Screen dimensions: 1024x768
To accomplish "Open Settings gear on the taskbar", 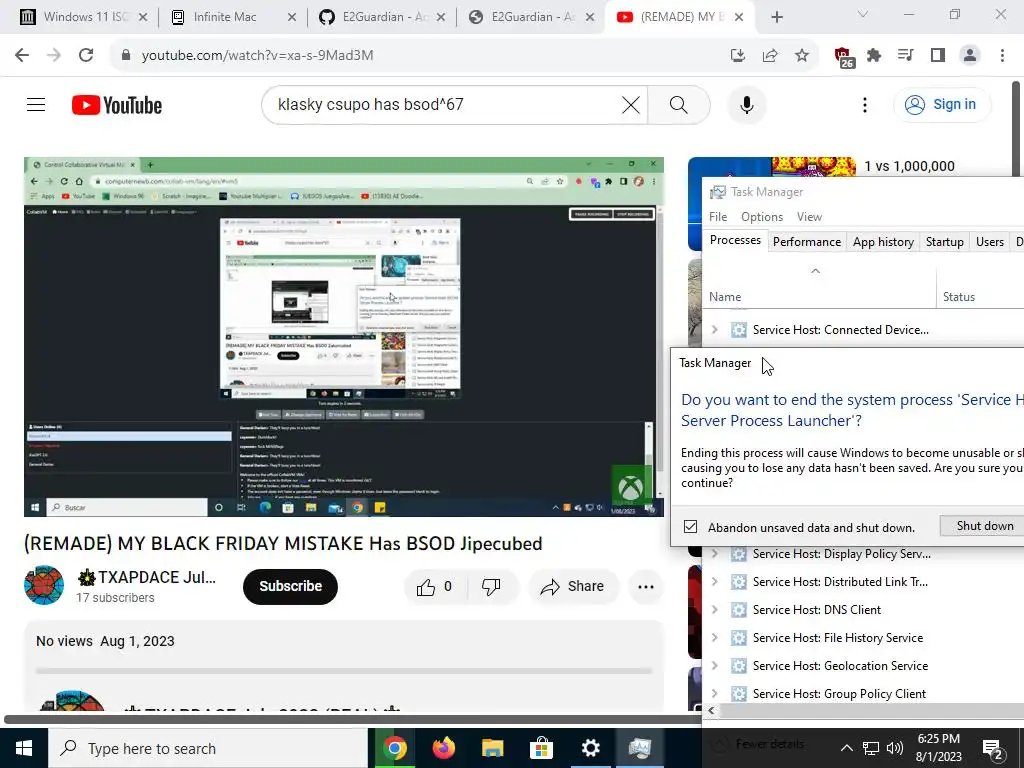I will click(x=590, y=748).
